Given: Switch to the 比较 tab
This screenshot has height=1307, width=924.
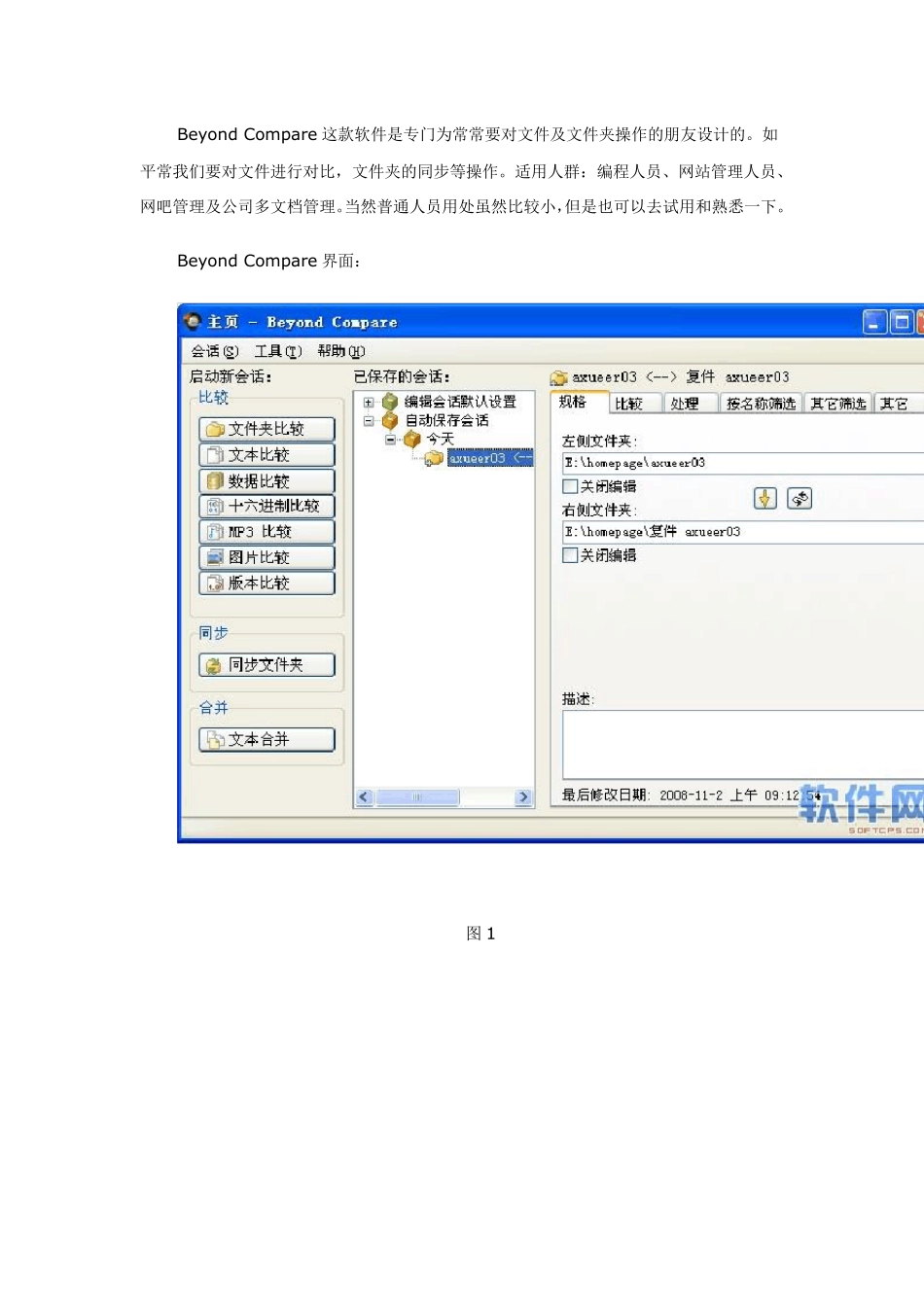Looking at the screenshot, I should pyautogui.click(x=635, y=404).
